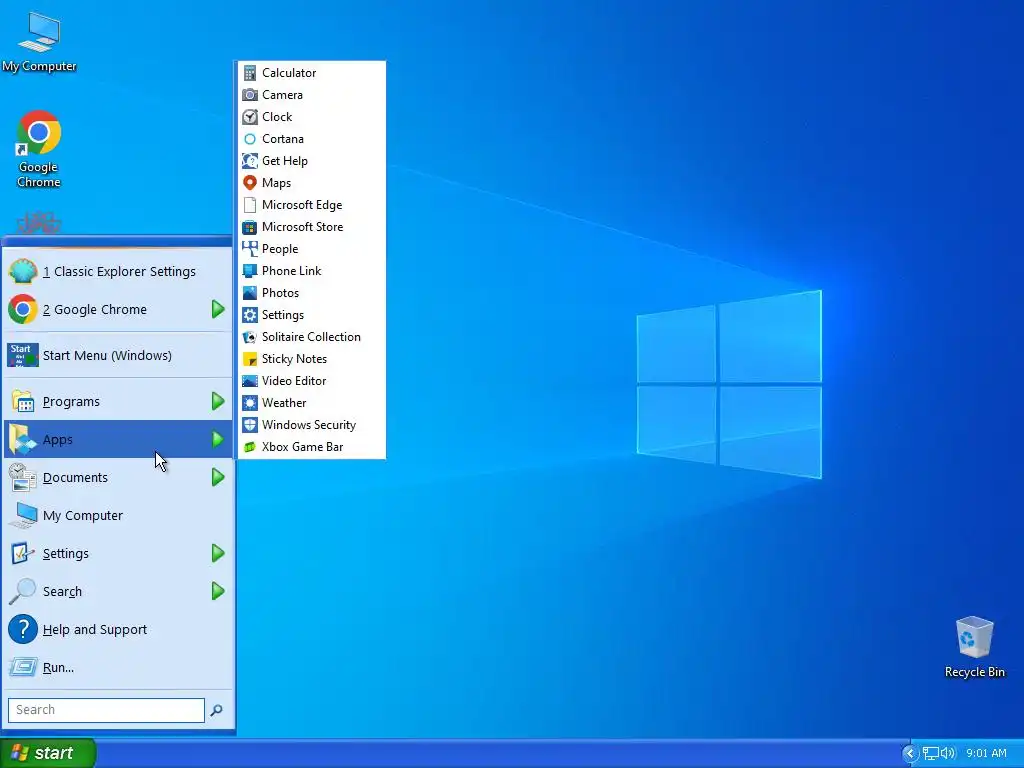
Task: Click the 9:01 AM taskbar clock
Action: point(986,753)
